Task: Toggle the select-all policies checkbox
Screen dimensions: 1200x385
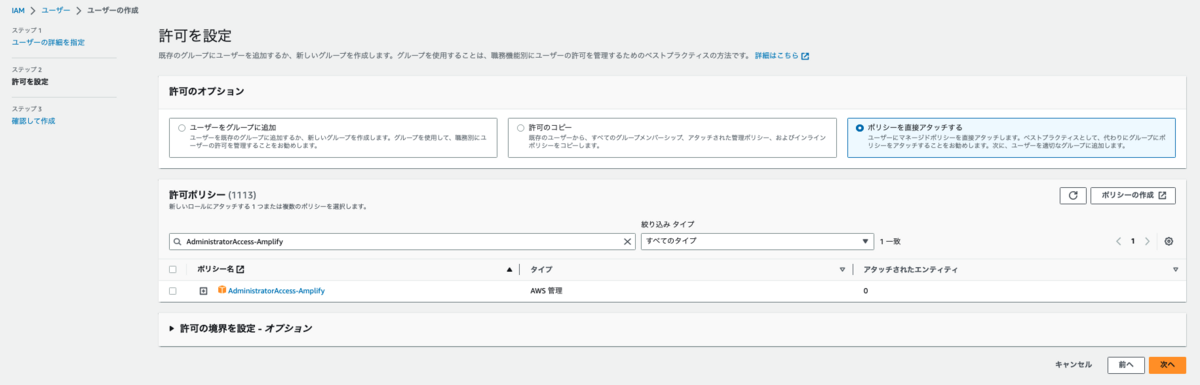Action: click(173, 270)
